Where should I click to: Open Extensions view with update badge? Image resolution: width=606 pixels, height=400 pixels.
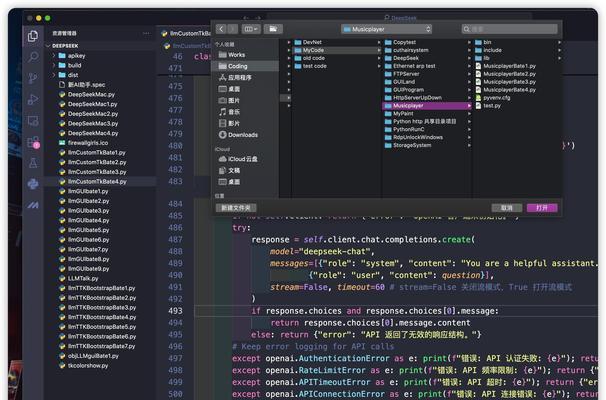pos(33,142)
